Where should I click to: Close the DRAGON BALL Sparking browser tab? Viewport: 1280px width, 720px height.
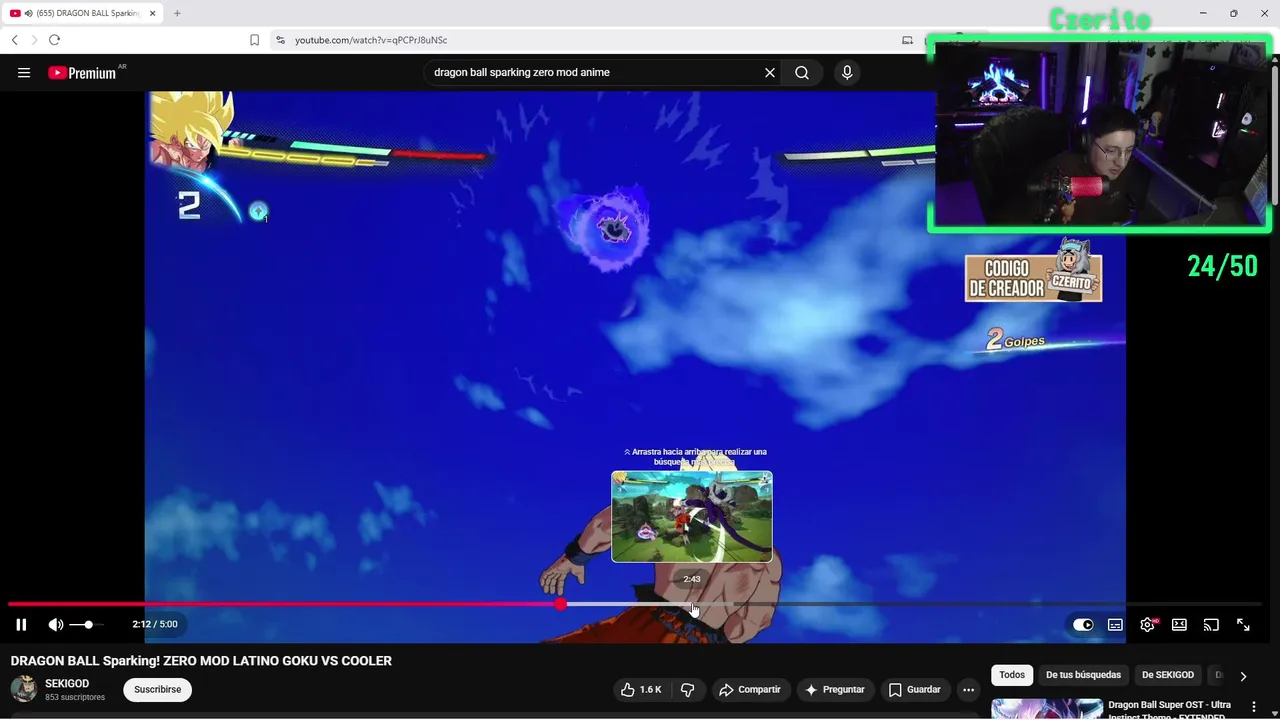point(154,13)
